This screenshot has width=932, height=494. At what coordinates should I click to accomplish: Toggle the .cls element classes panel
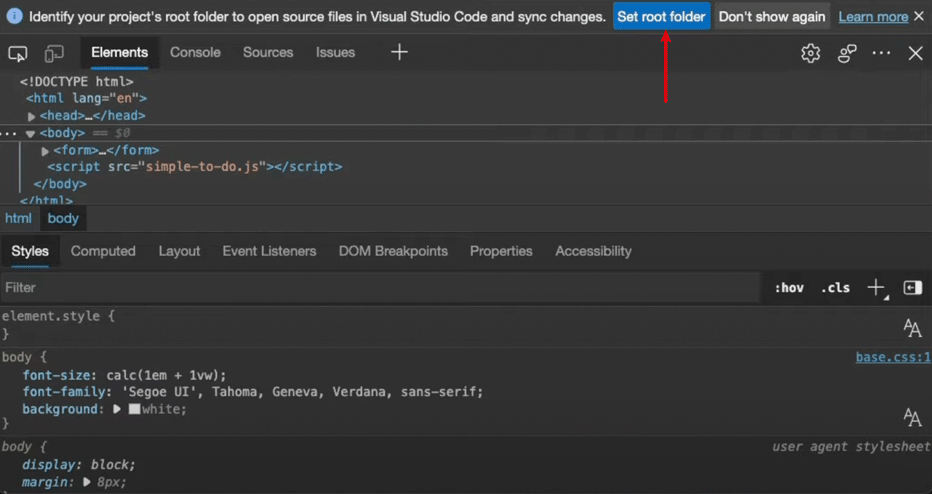point(835,288)
